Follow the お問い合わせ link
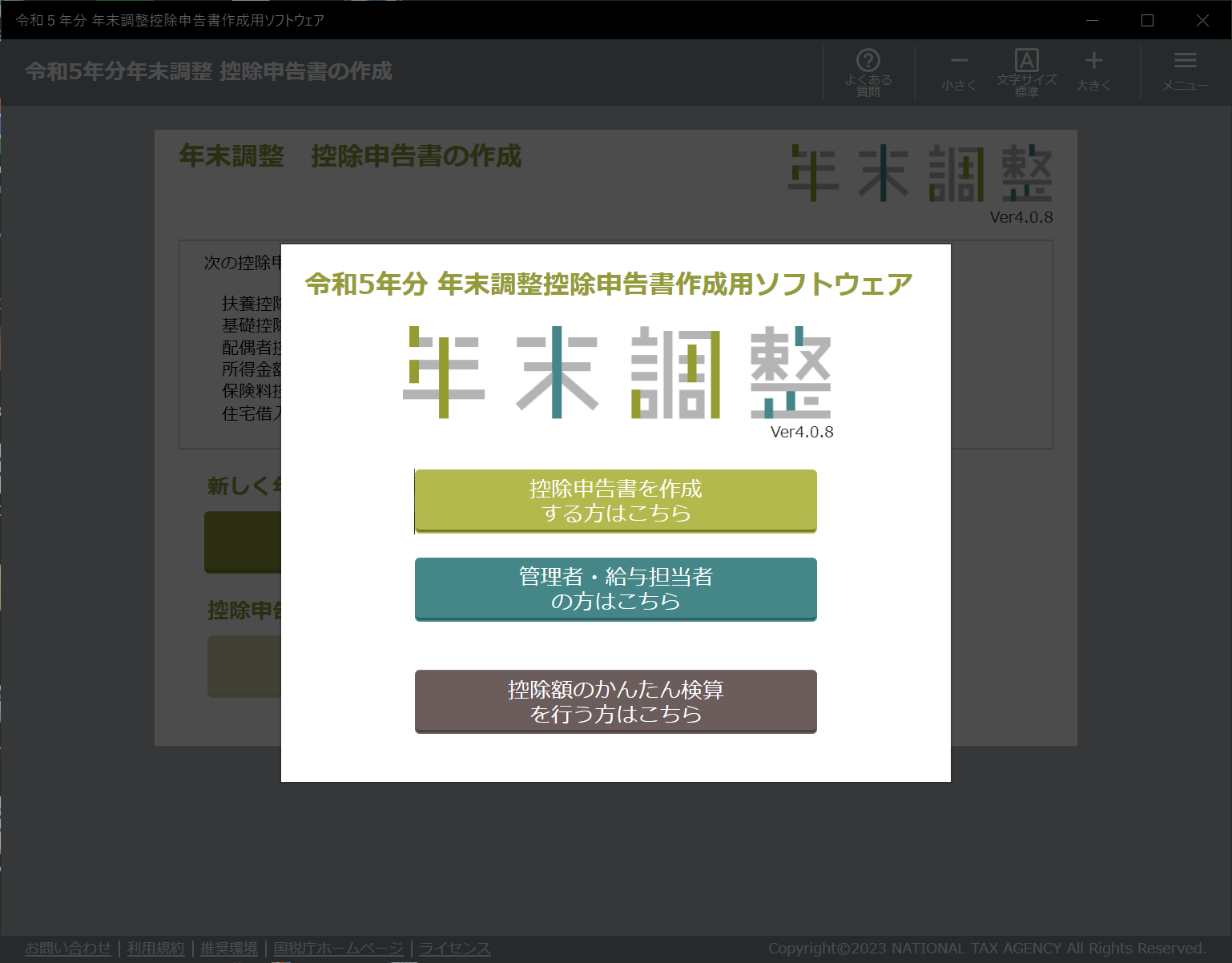 (x=68, y=949)
